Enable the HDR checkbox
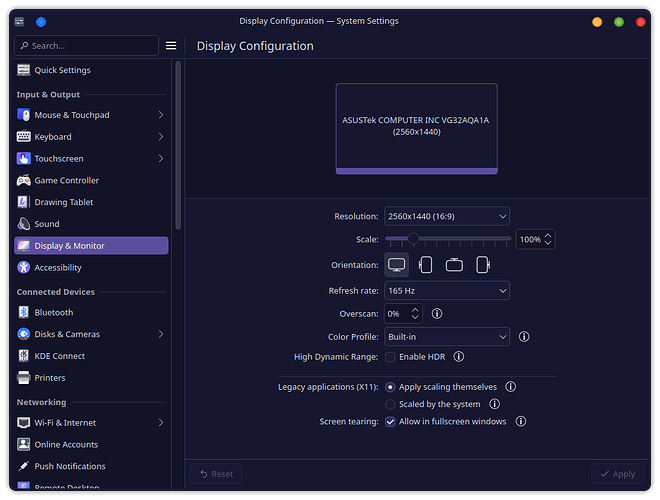The height and width of the screenshot is (500, 660). coord(390,357)
